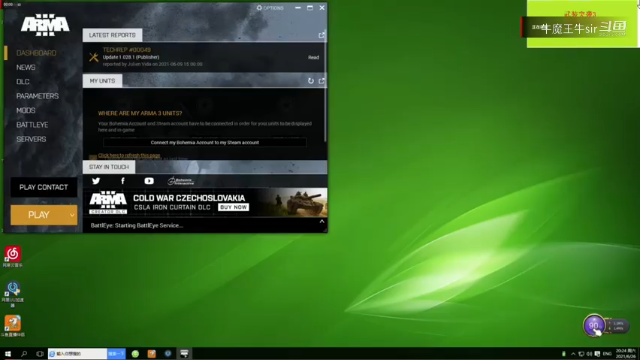
Task: Launch the game with PLAY
Action: pyautogui.click(x=39, y=215)
